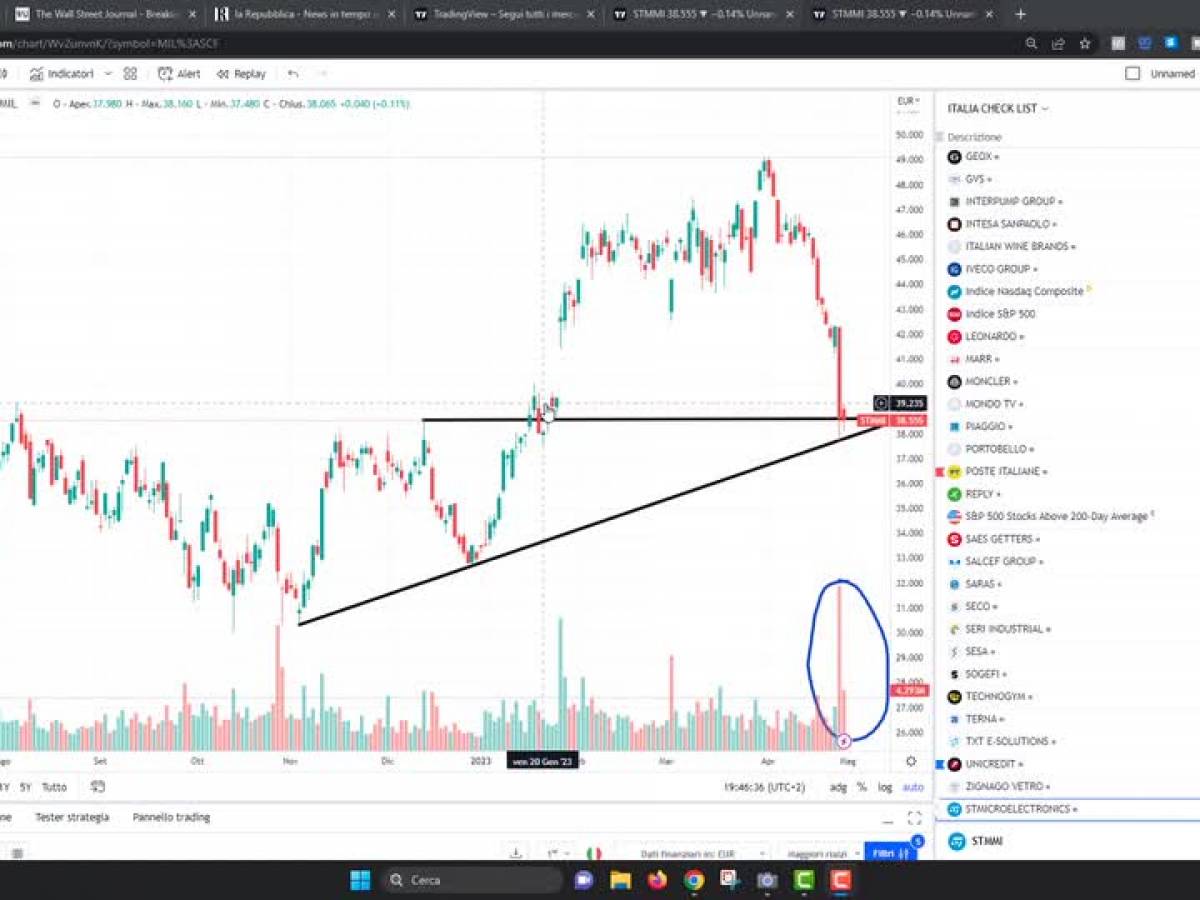The height and width of the screenshot is (900, 1200).
Task: Bookmark this page with the star icon
Action: click(x=1085, y=44)
